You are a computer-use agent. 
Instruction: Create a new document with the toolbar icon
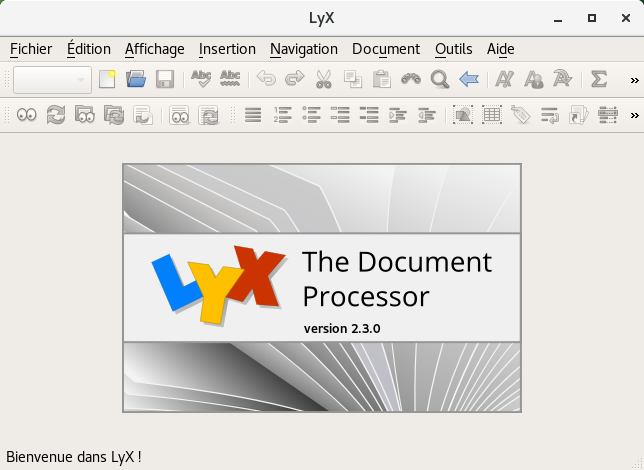click(x=107, y=79)
